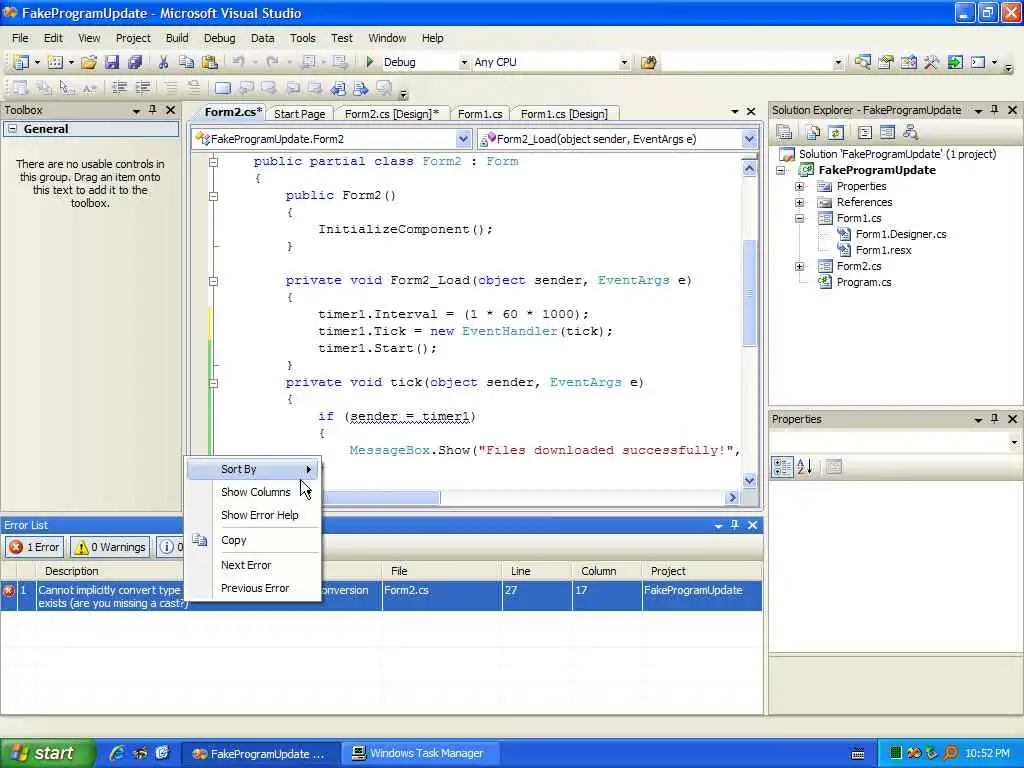Increase line indent with toolbar icon
1024x768 pixels.
(x=142, y=87)
